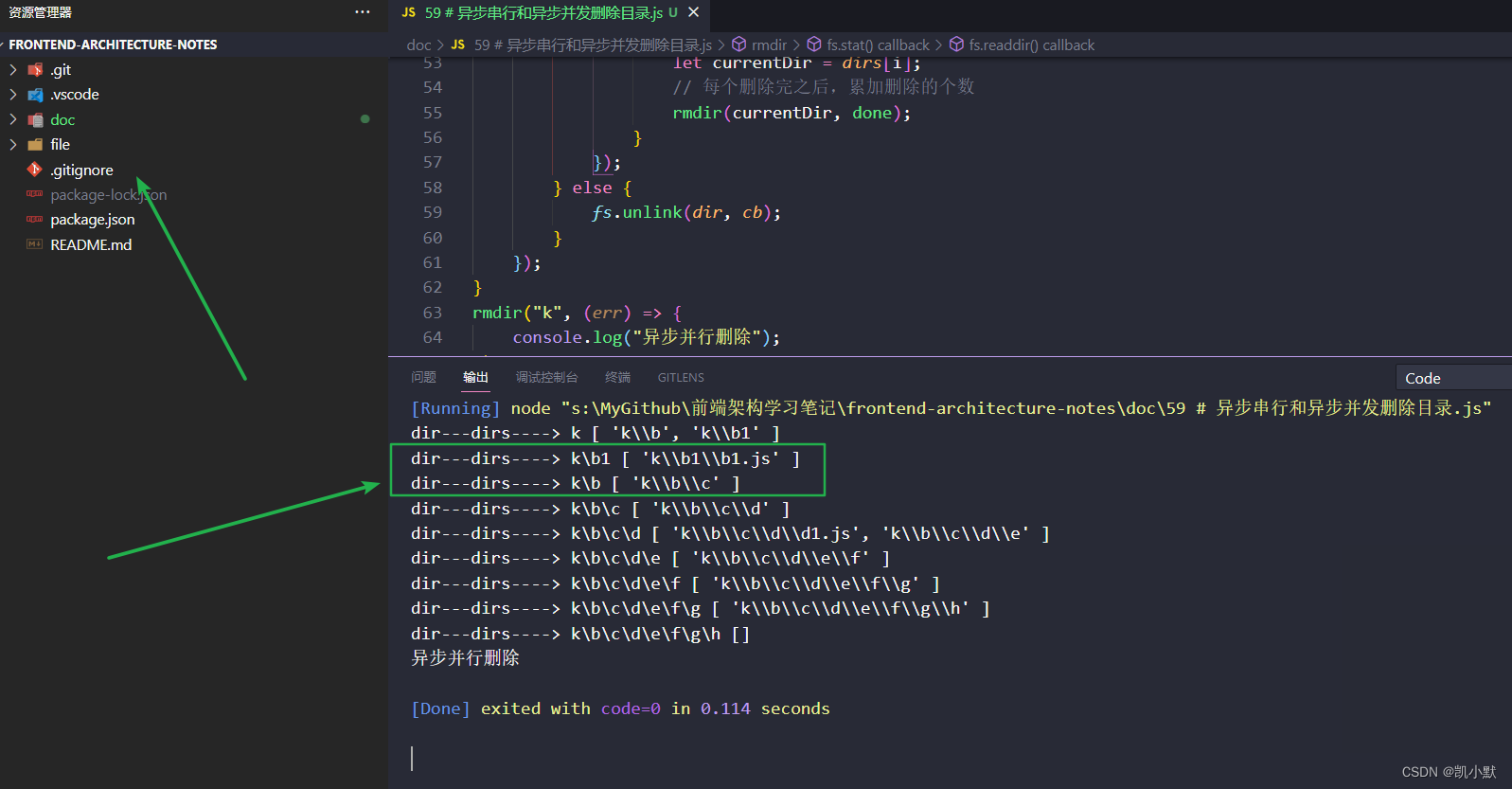Click the .git folder icon
This screenshot has width=1512, height=789.
(x=35, y=70)
